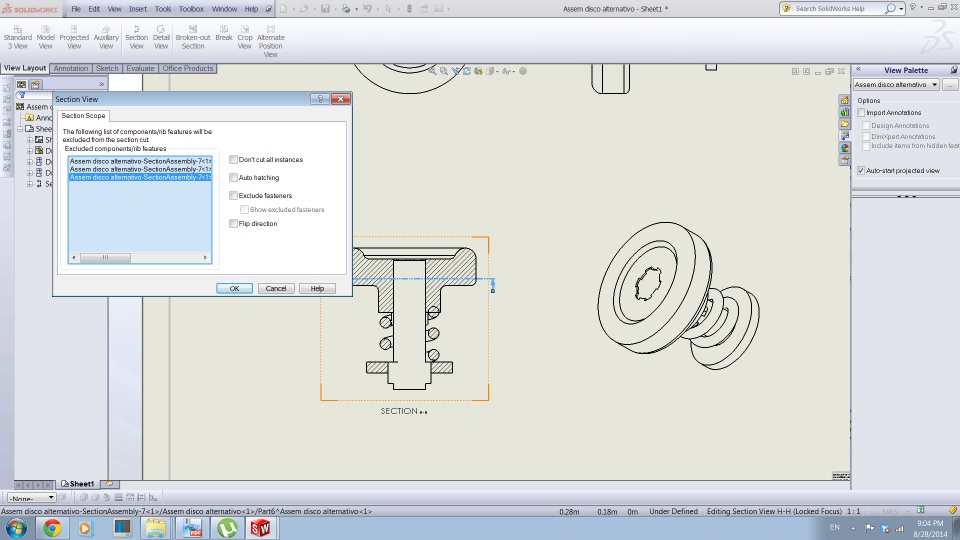Click the SECTION view label text
The height and width of the screenshot is (540, 960).
[404, 411]
